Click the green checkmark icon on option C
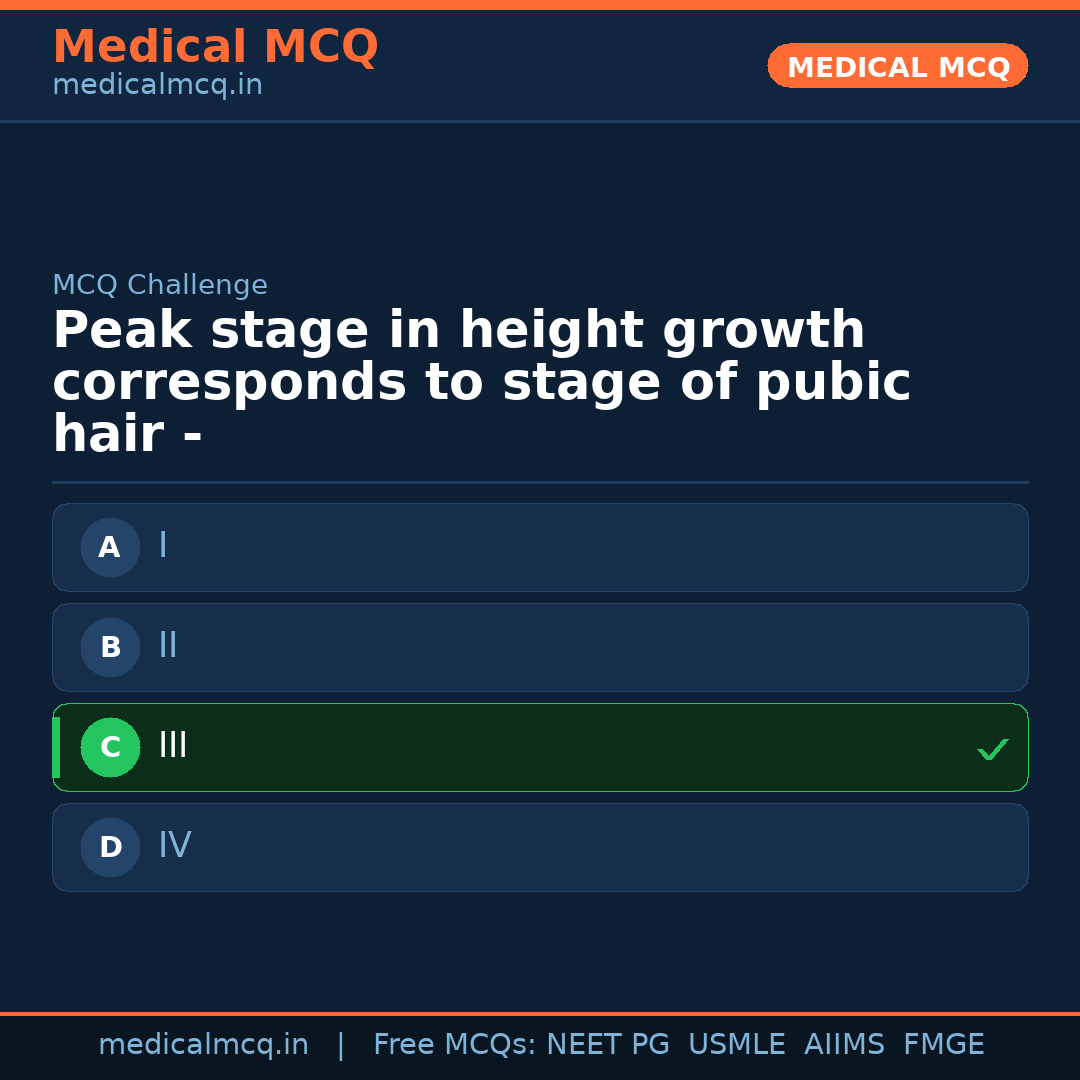Image resolution: width=1080 pixels, height=1080 pixels. (992, 748)
